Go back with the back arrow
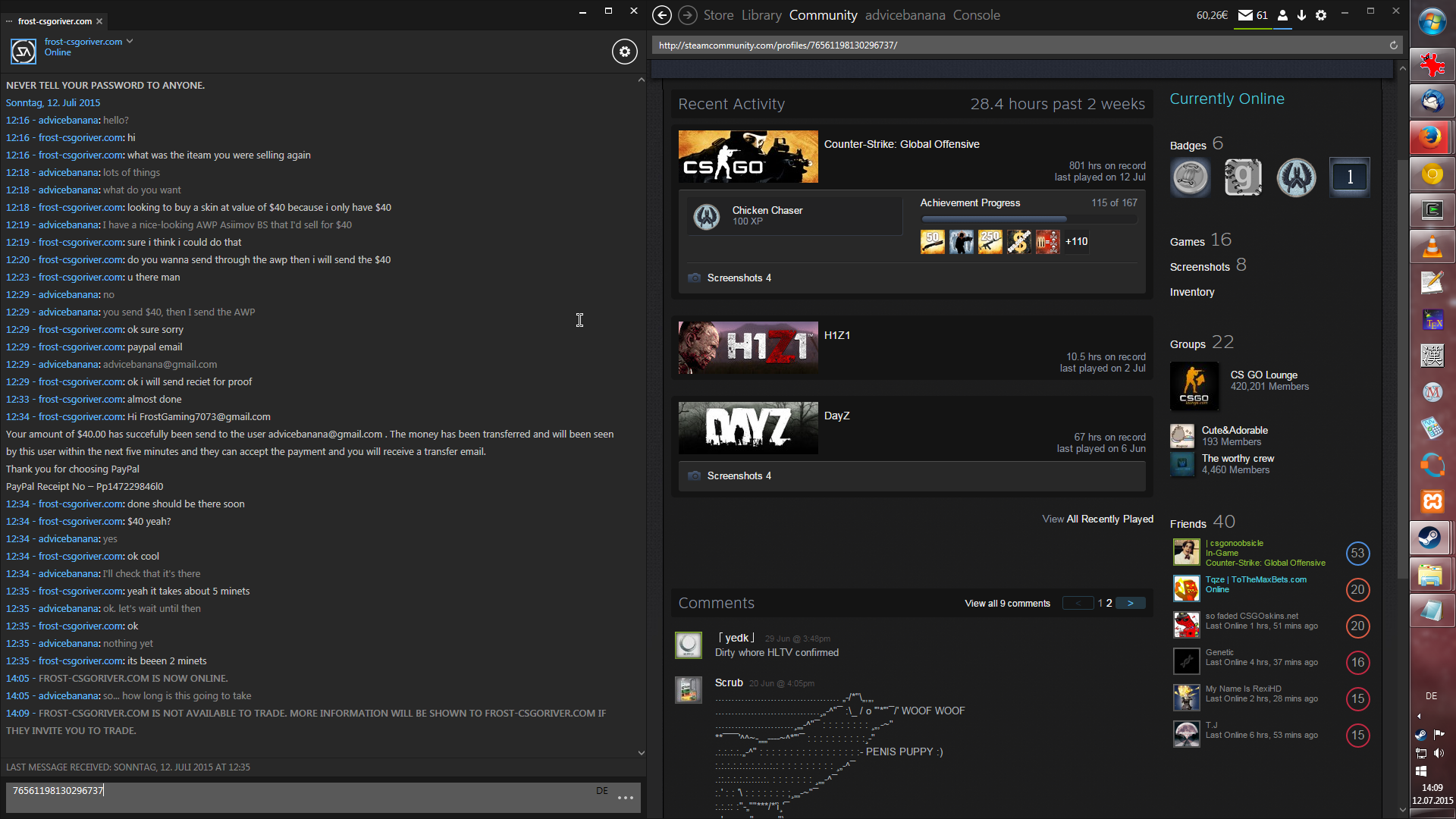This screenshot has width=1456, height=819. coord(661,15)
